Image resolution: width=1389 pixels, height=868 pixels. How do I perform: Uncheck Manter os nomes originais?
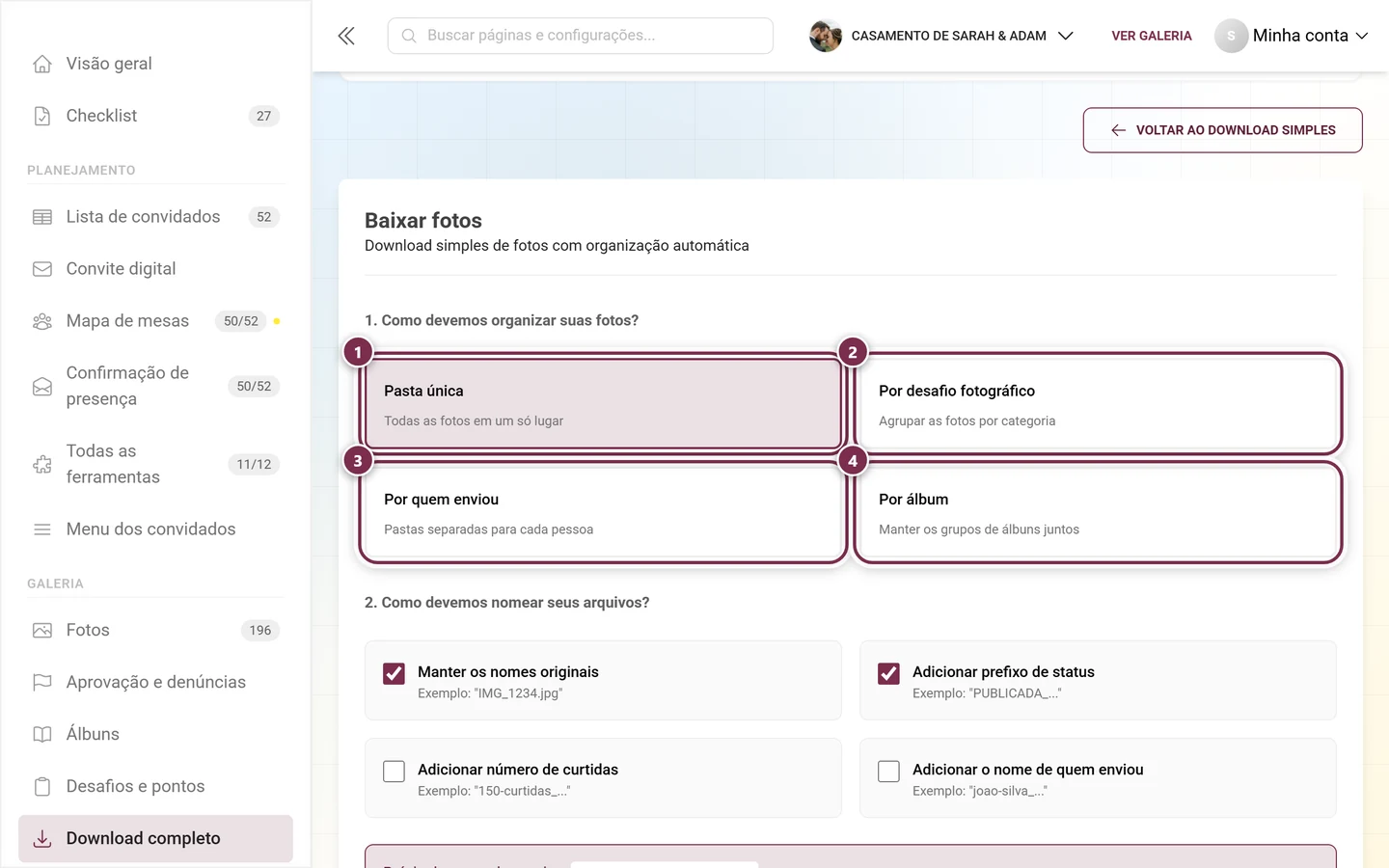(394, 673)
